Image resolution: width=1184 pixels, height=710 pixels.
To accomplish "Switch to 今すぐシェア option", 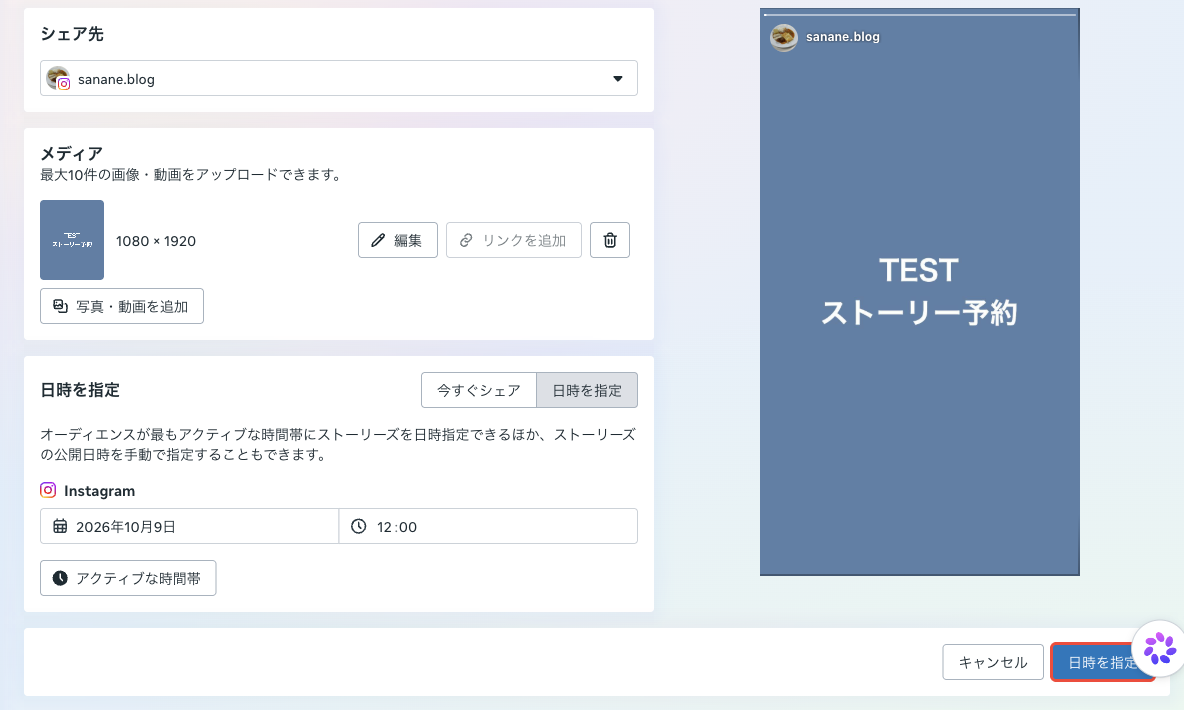I will pos(479,390).
